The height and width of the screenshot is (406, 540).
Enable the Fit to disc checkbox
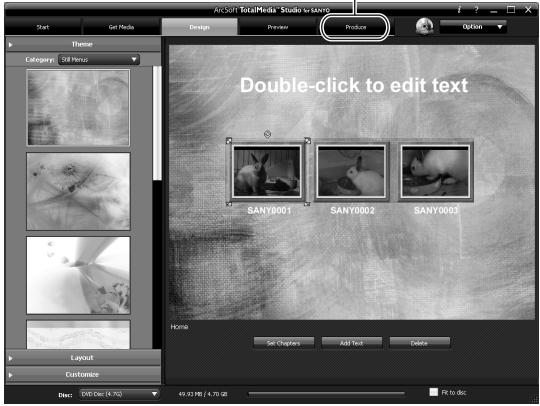coord(434,392)
